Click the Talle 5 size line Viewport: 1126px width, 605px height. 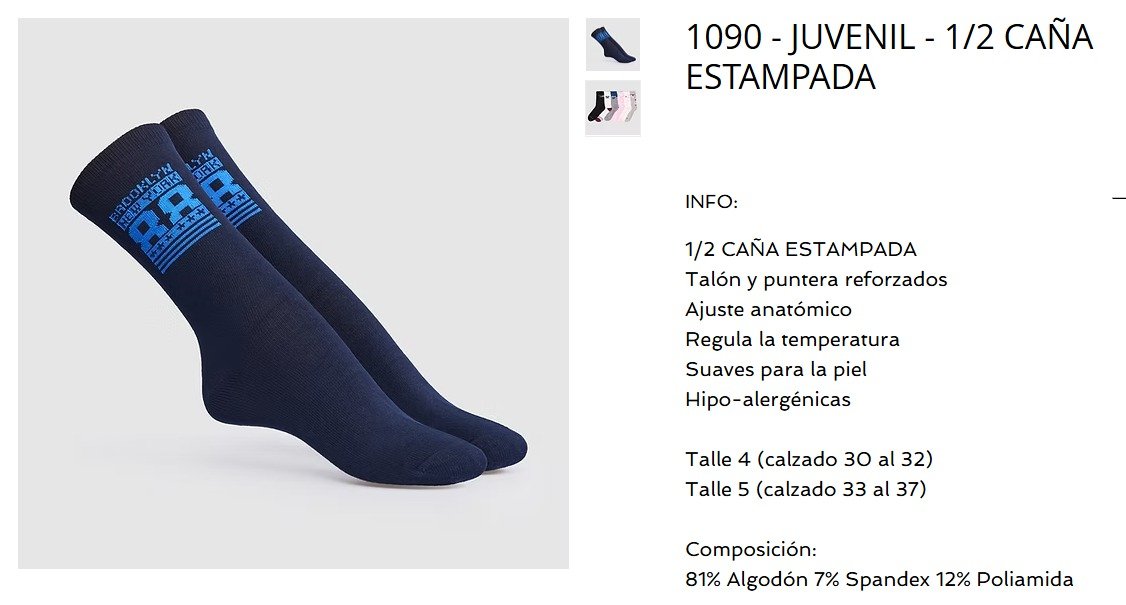(x=806, y=489)
